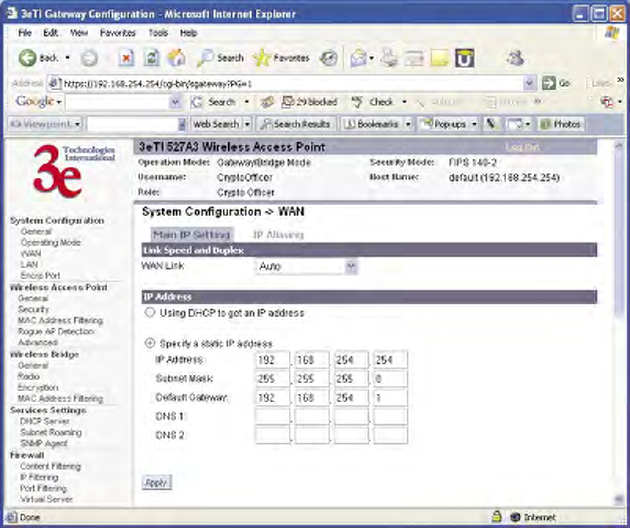Screen dimensions: 630x528
Task: Open the Web Search dropdown arrow
Action: click(x=248, y=124)
